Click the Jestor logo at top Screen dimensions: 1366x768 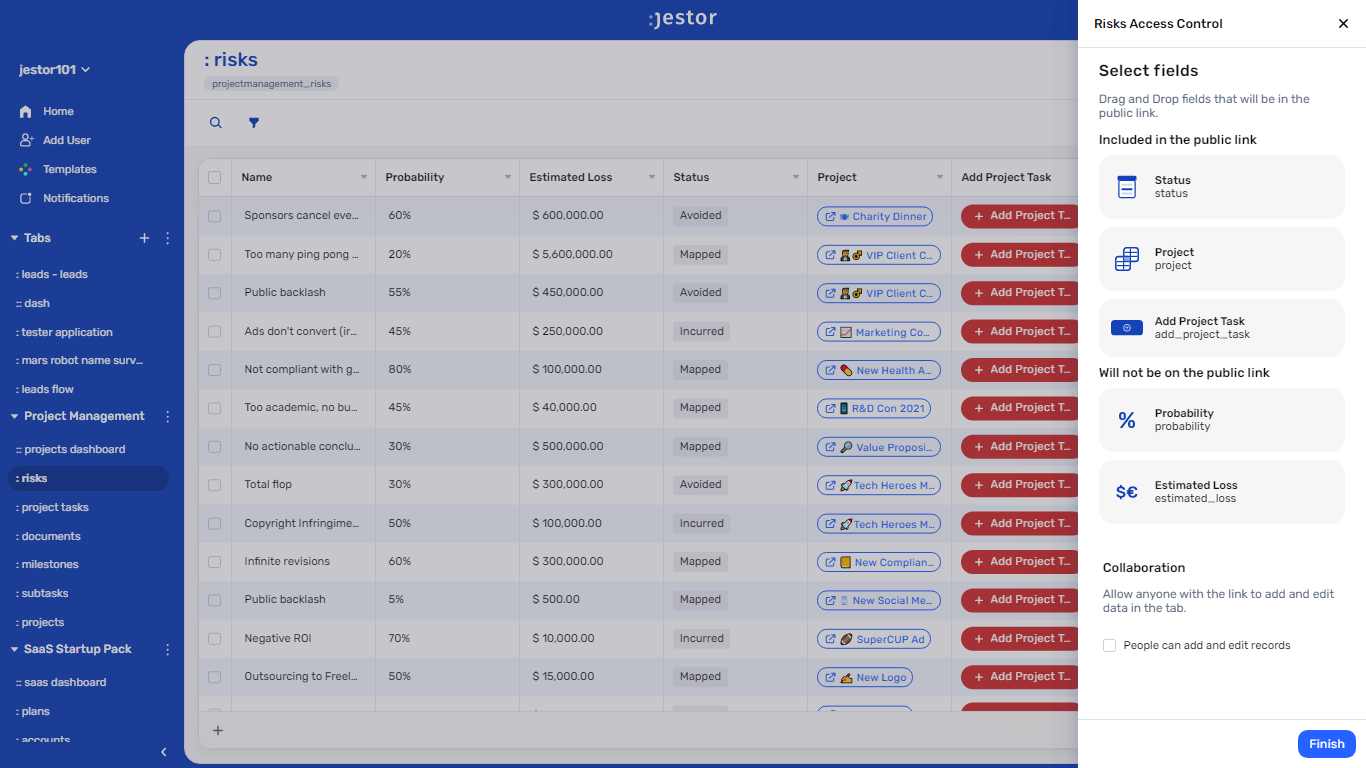tap(683, 19)
